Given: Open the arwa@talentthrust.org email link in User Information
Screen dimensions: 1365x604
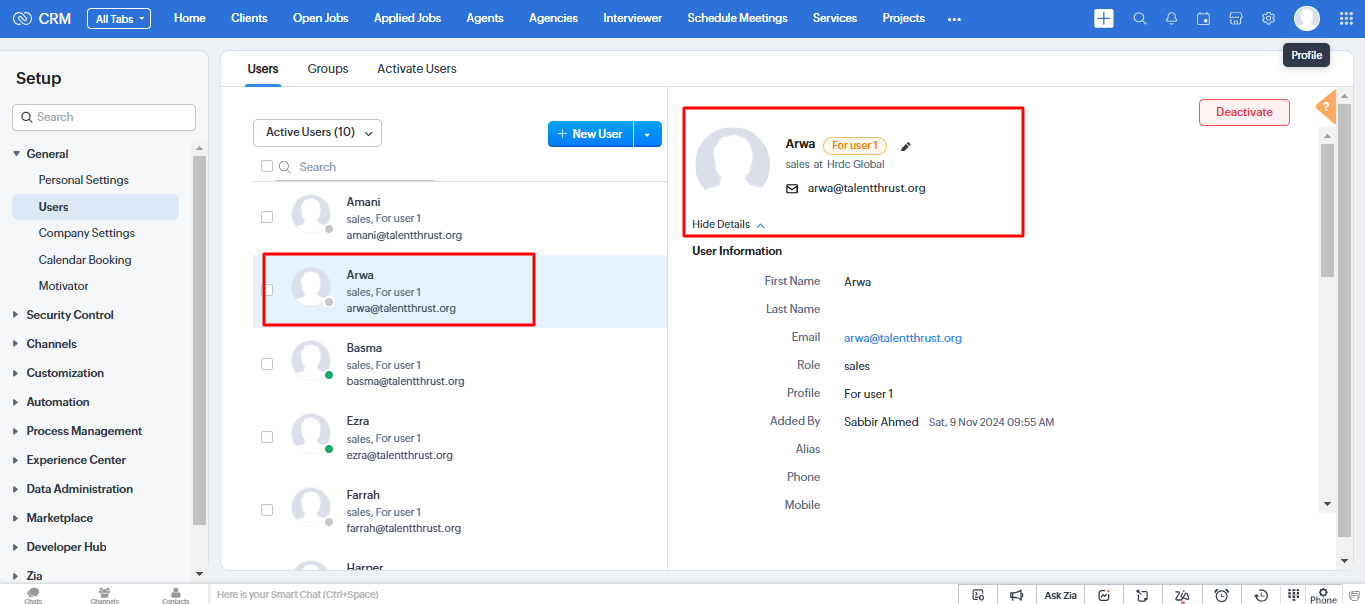Looking at the screenshot, I should coord(903,338).
